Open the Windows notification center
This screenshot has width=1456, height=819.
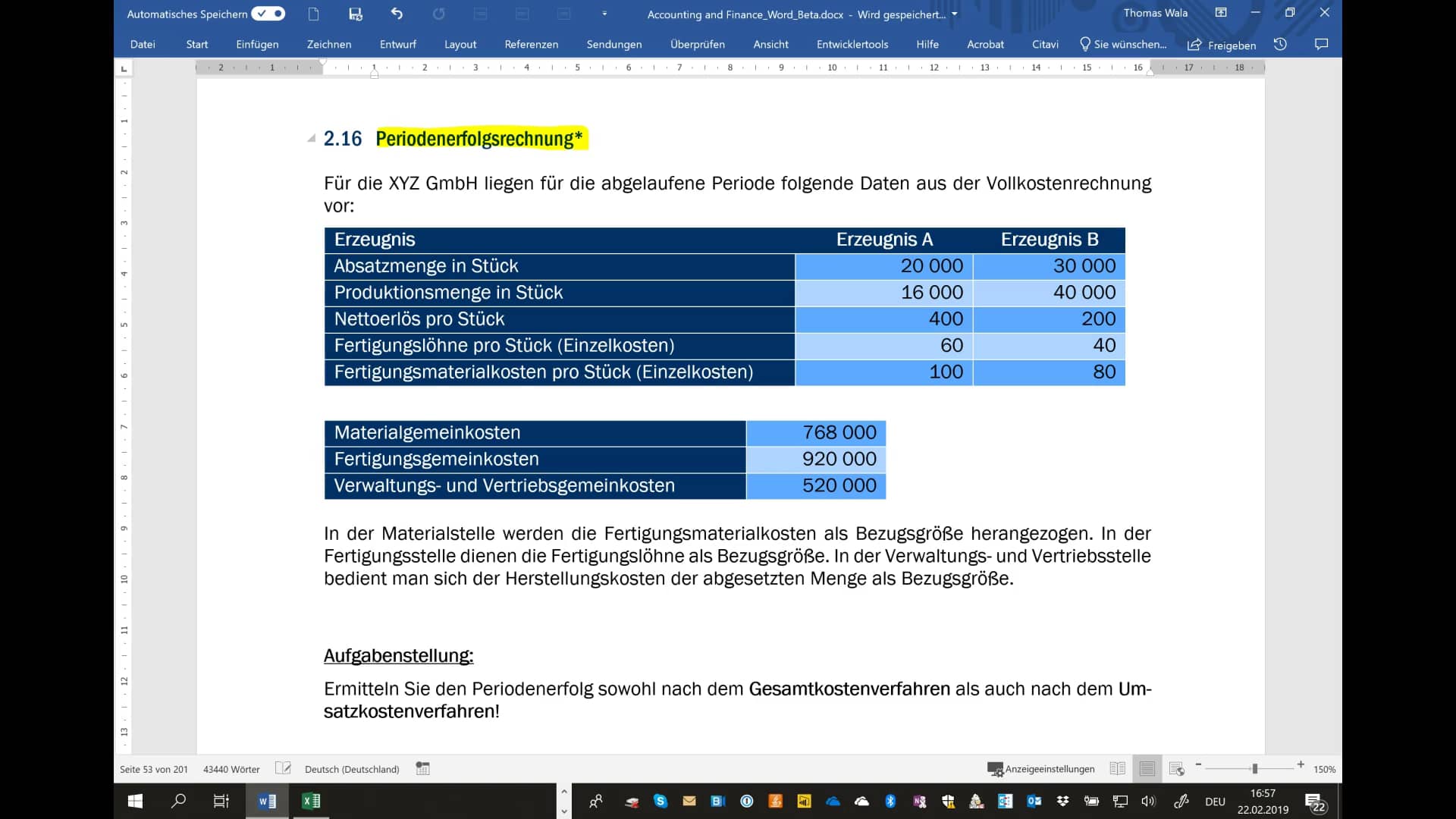pos(1316,802)
